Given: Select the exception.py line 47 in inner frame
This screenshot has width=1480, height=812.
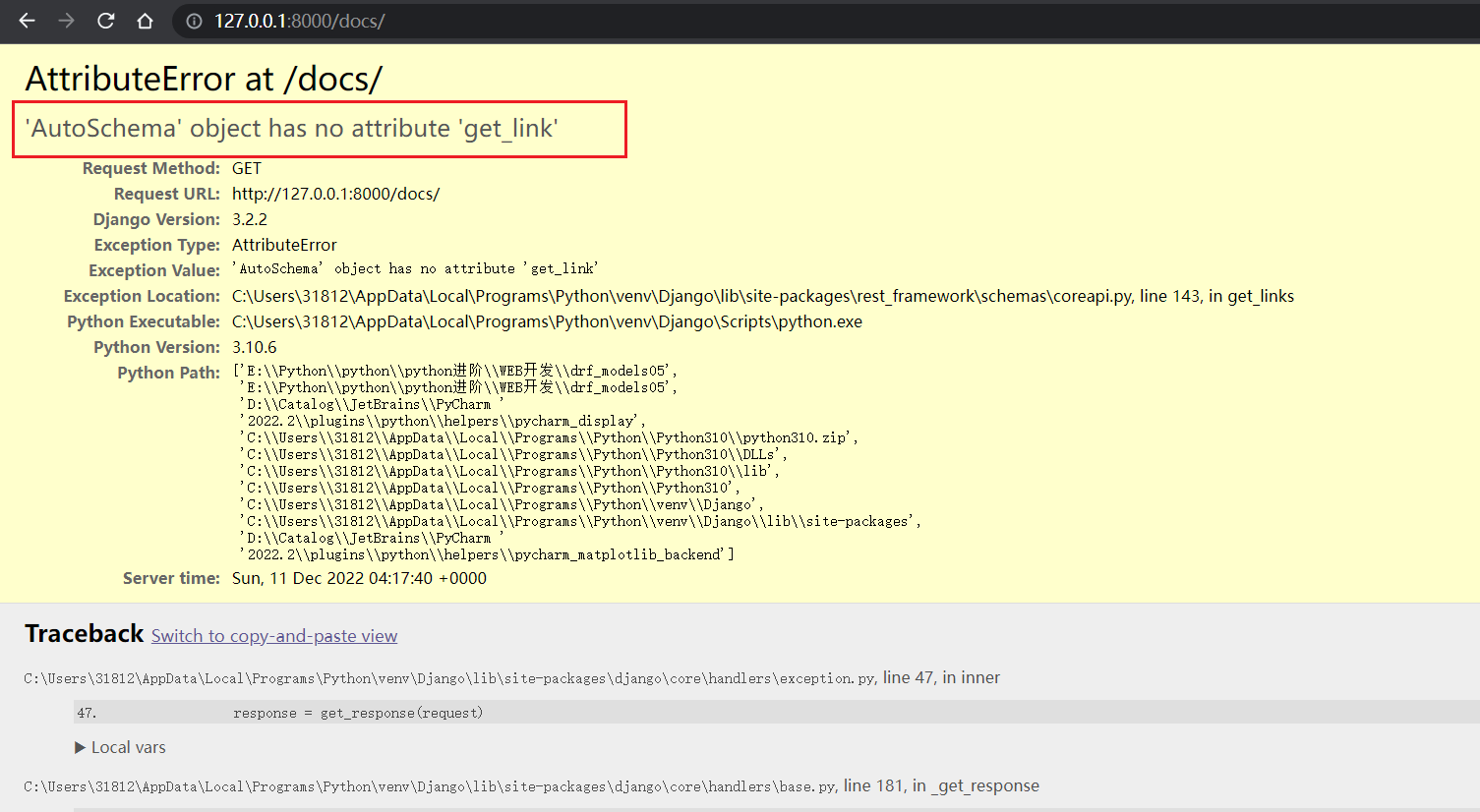Looking at the screenshot, I should coord(511,677).
